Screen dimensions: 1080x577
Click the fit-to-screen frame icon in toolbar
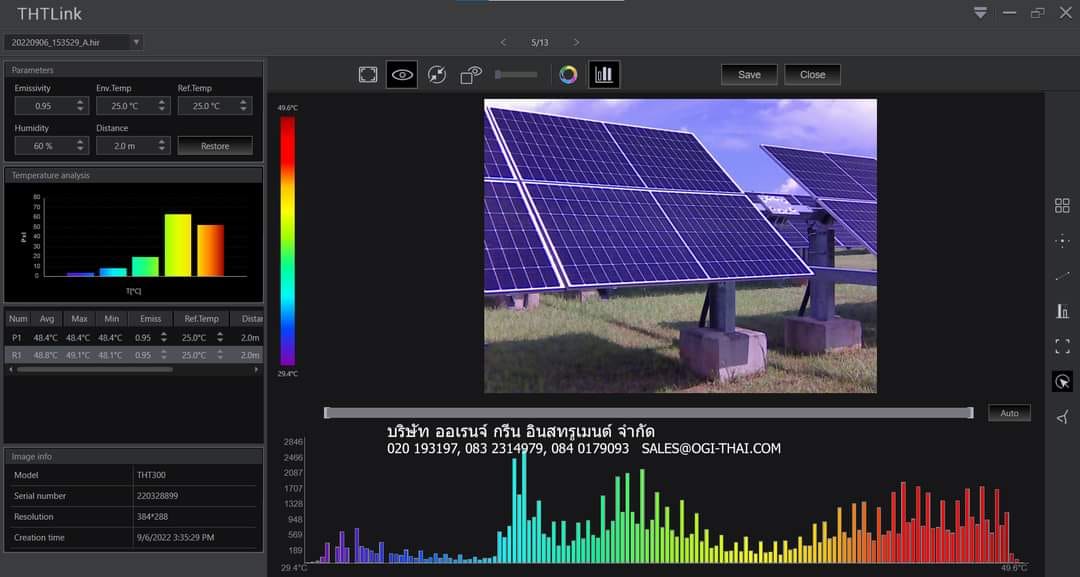(368, 75)
